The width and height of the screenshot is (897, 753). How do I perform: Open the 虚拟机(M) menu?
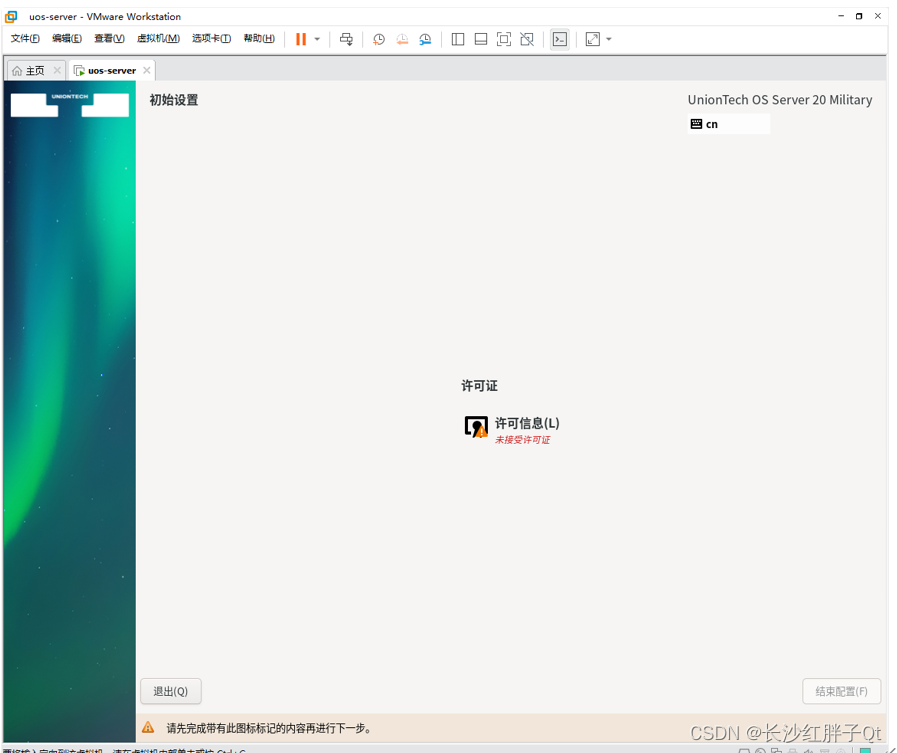(158, 38)
